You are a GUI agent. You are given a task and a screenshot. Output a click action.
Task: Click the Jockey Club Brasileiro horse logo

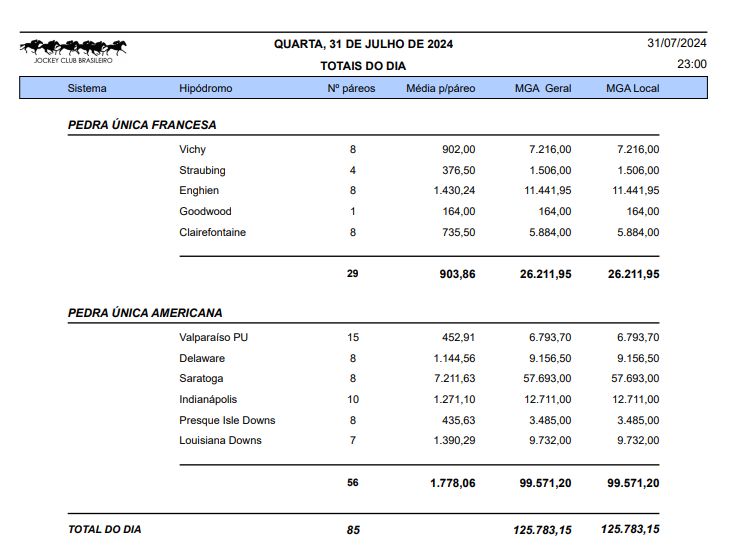tap(73, 51)
